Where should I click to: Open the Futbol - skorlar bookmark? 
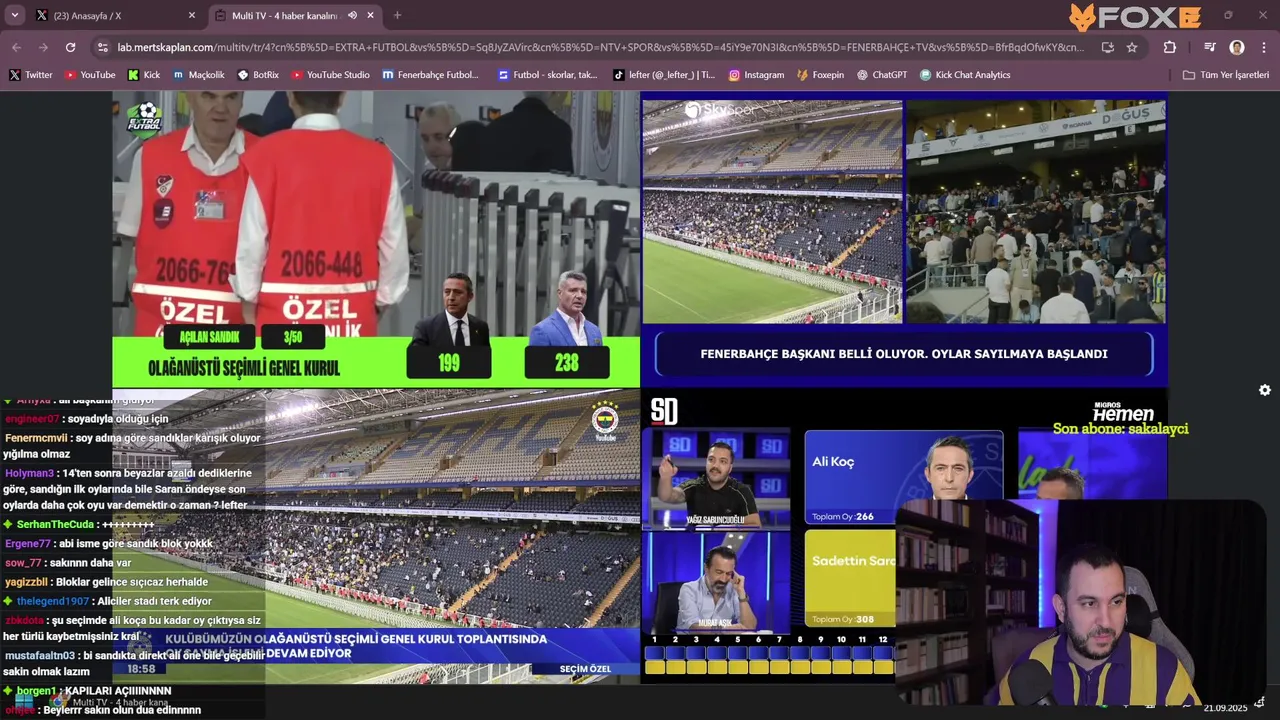(548, 75)
